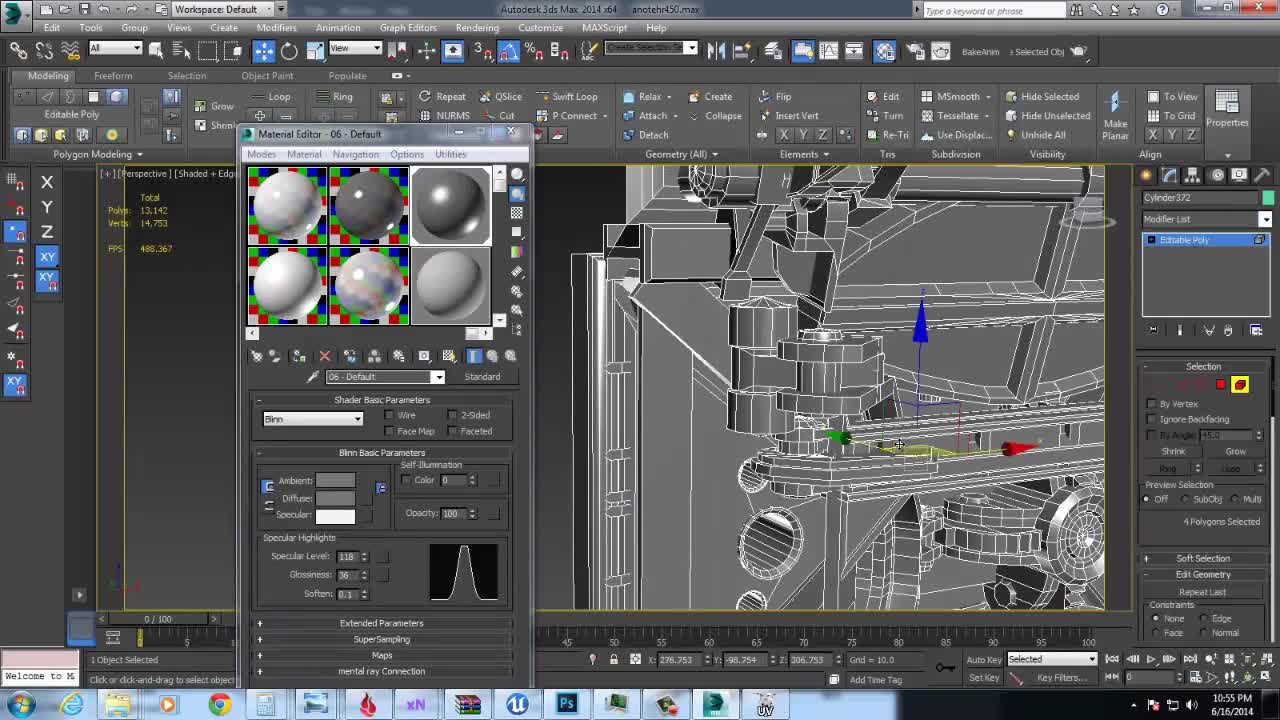1280x720 pixels.
Task: Toggle the Angle Snap icon
Action: tap(508, 51)
